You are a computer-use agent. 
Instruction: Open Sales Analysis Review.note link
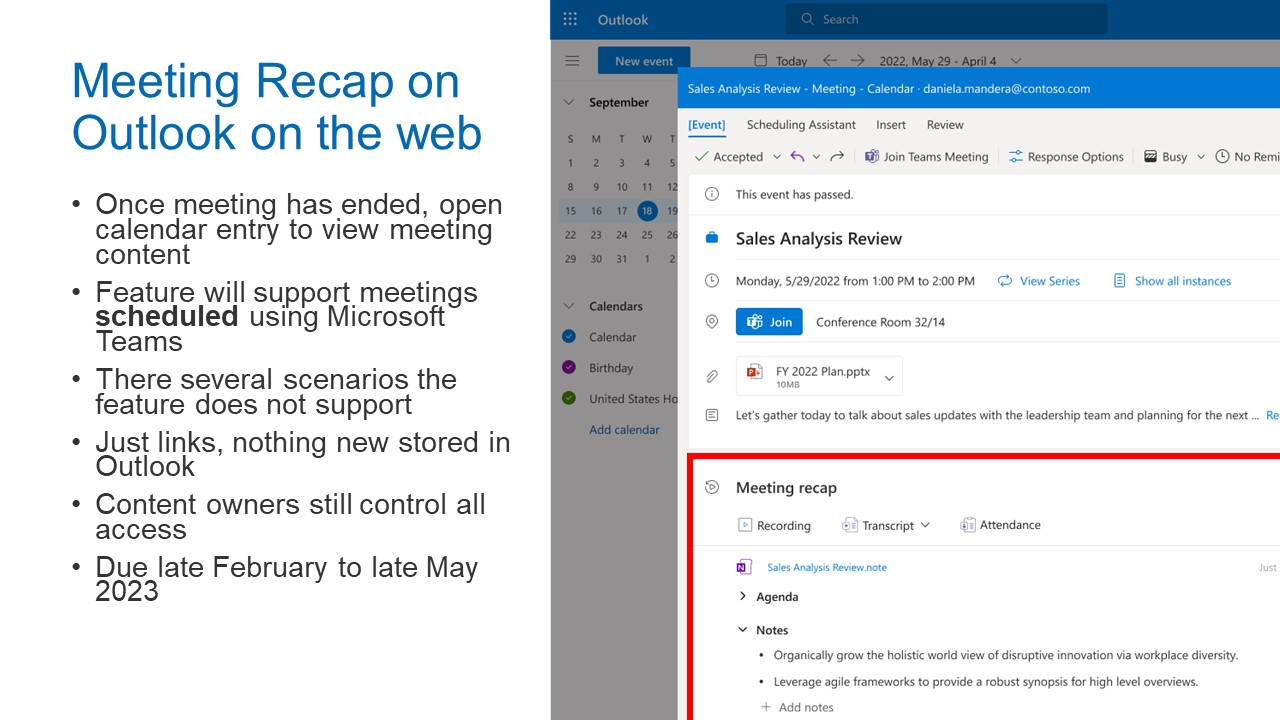(x=827, y=567)
